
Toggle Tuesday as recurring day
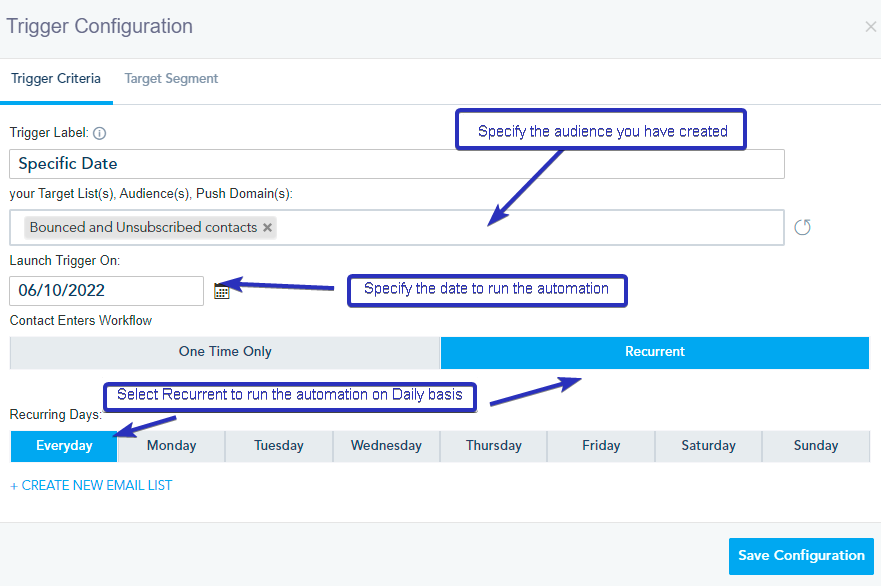tap(279, 446)
